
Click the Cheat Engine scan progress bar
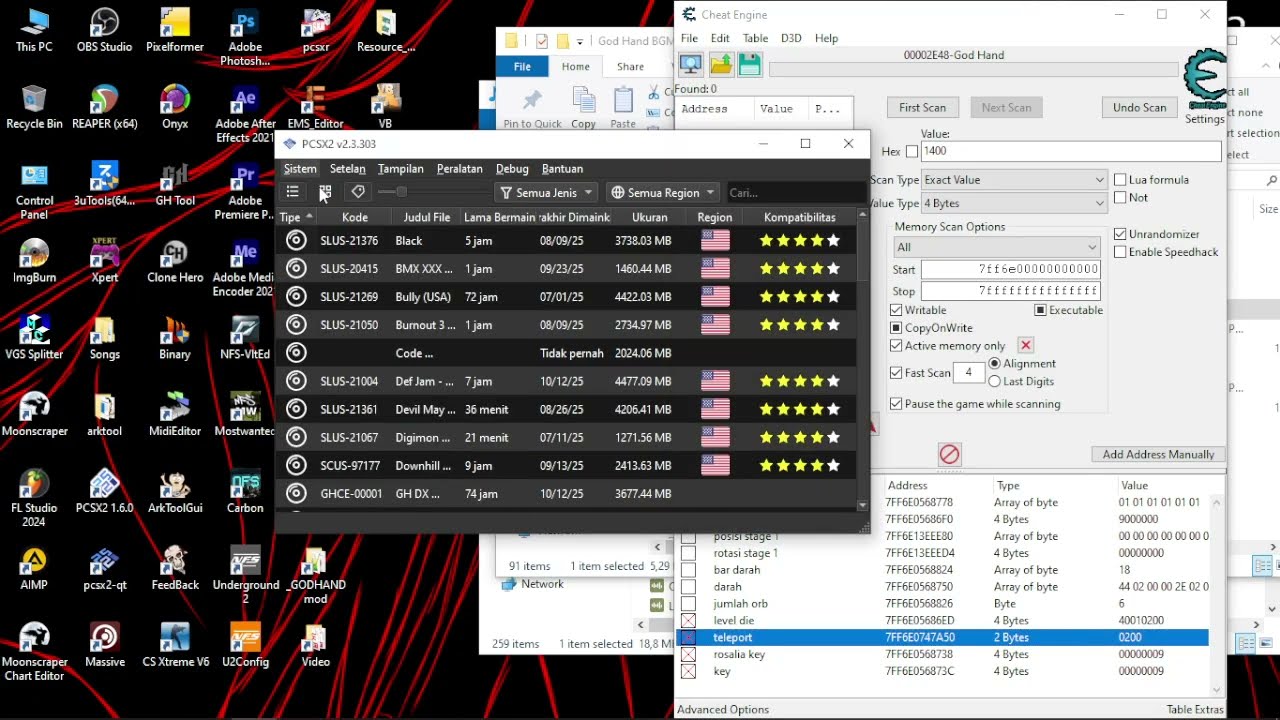[973, 70]
